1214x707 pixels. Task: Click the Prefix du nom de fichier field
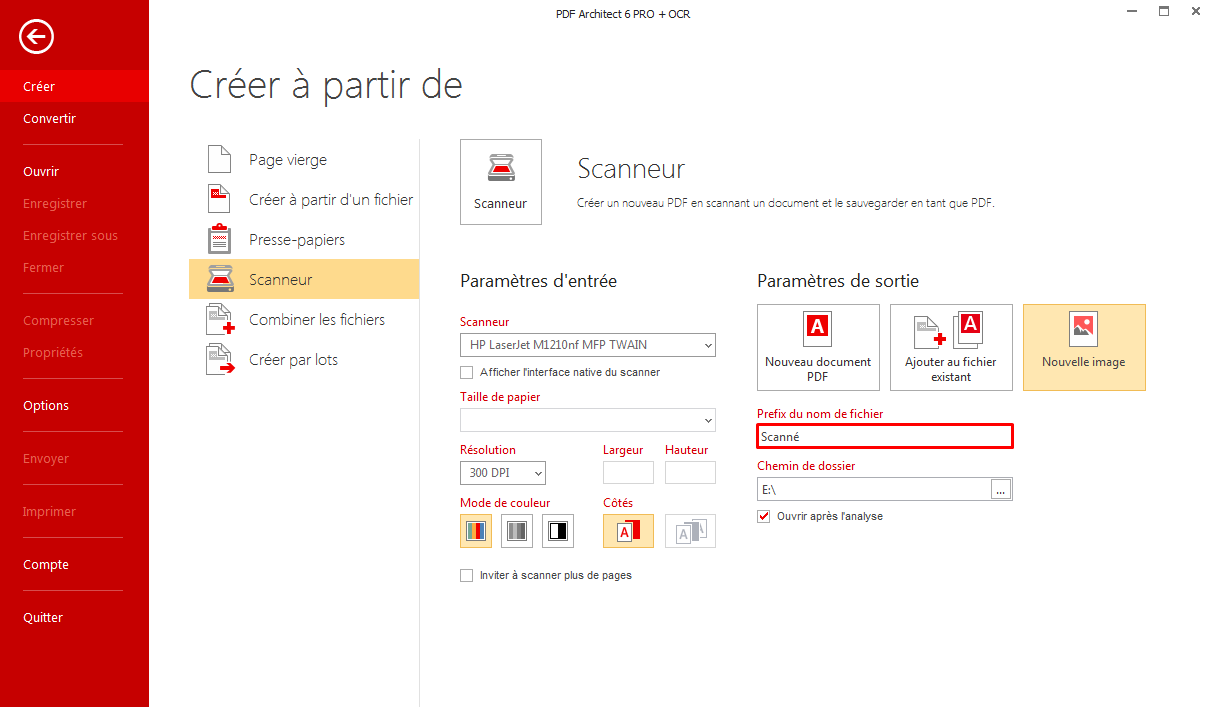(x=885, y=436)
